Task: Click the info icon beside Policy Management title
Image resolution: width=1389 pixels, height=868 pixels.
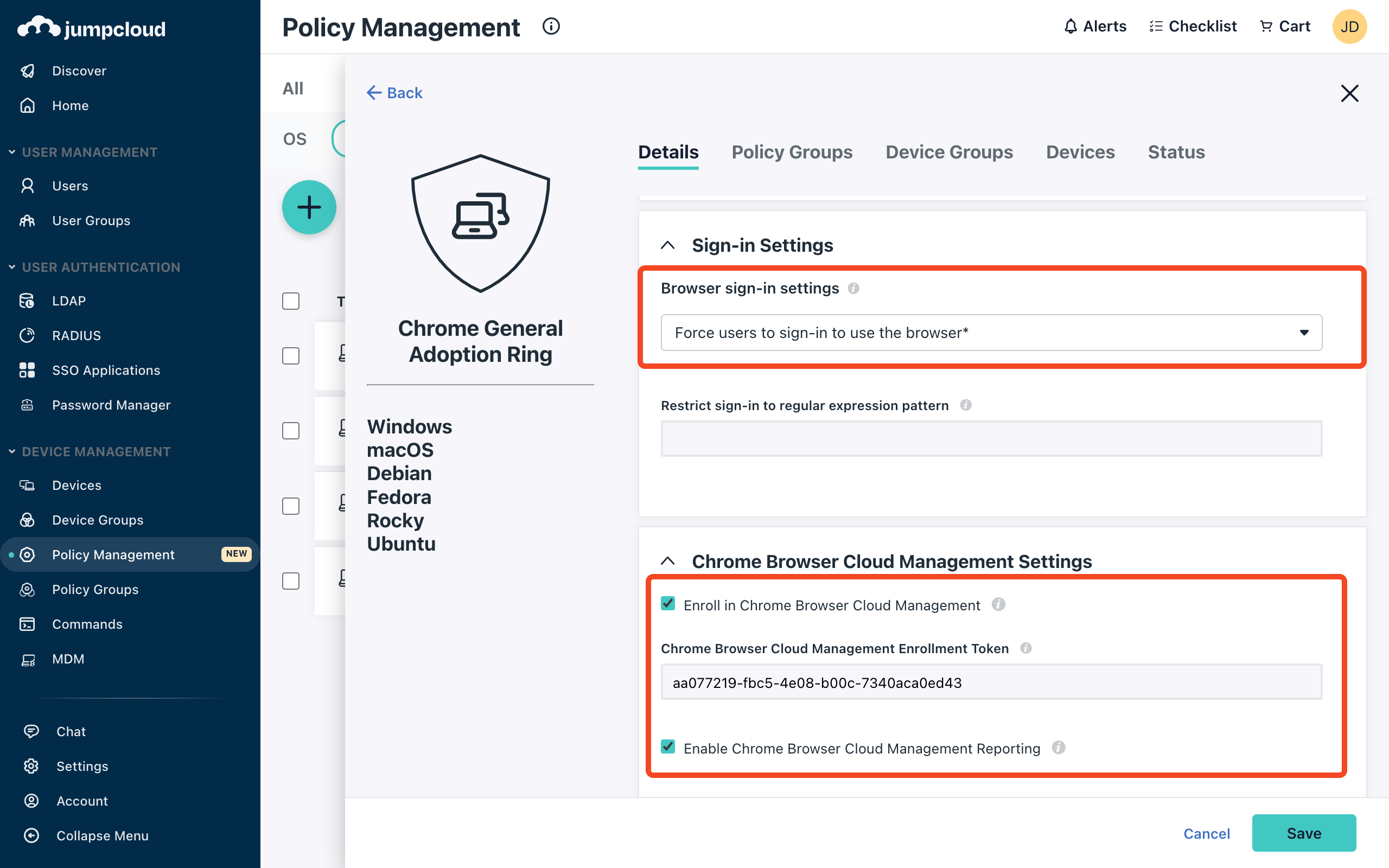Action: coord(551,27)
